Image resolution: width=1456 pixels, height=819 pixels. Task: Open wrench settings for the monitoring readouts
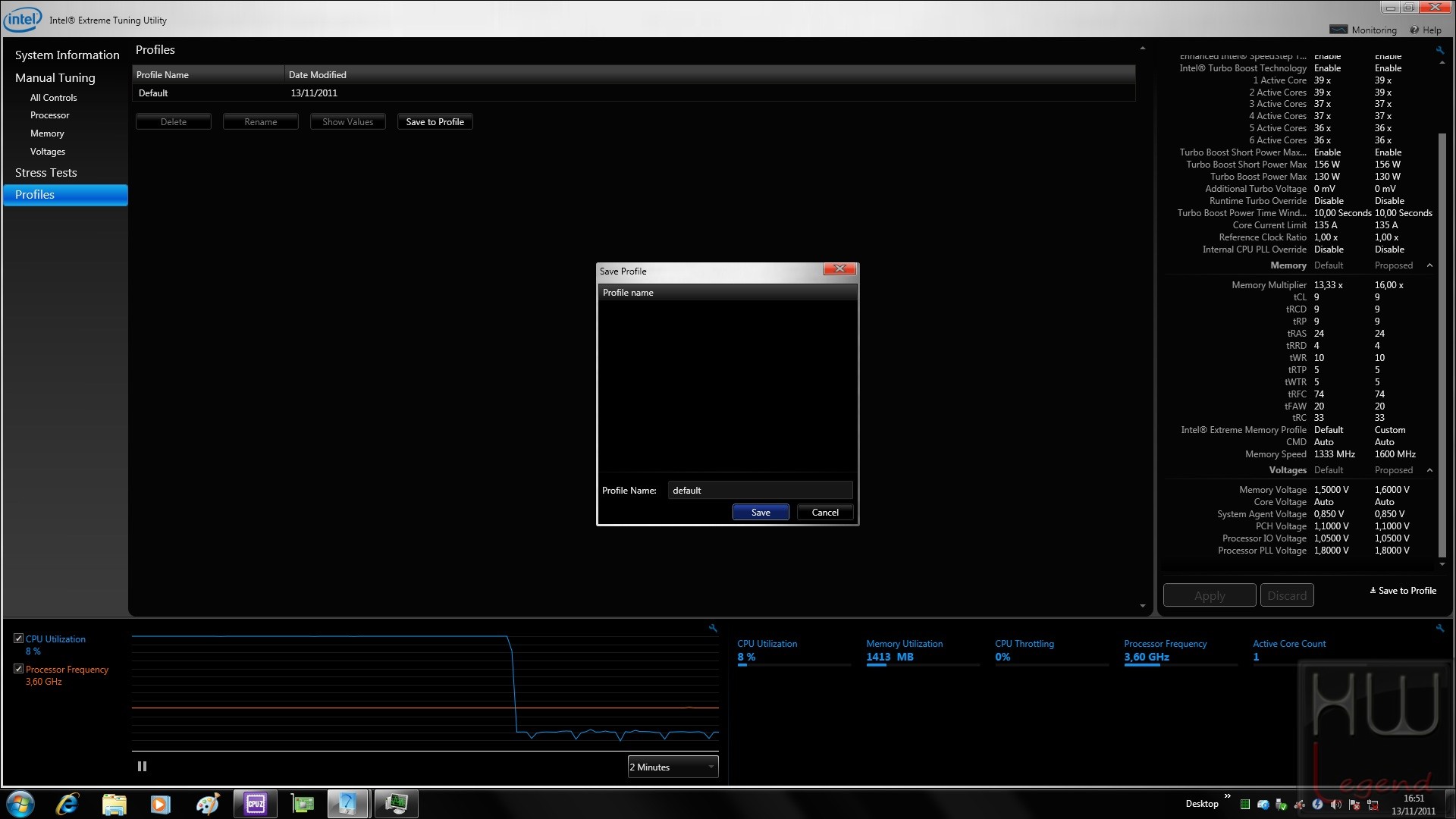(1439, 628)
